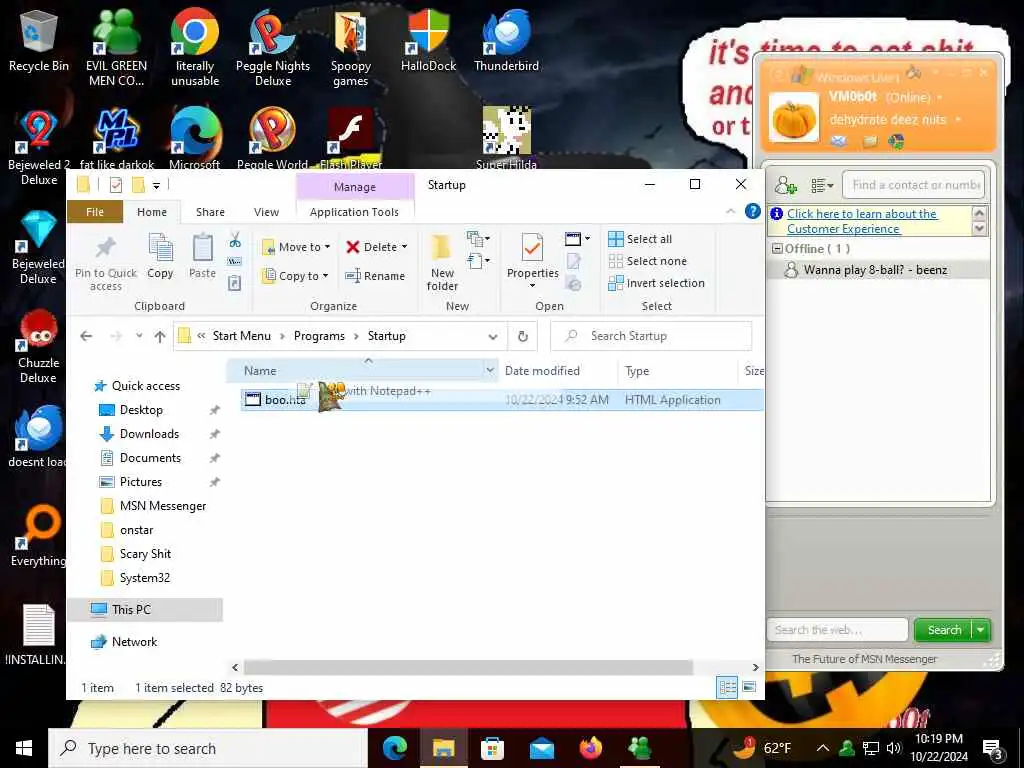Open Messenger Search button dropdown arrow
This screenshot has height=768, width=1024.
[981, 630]
